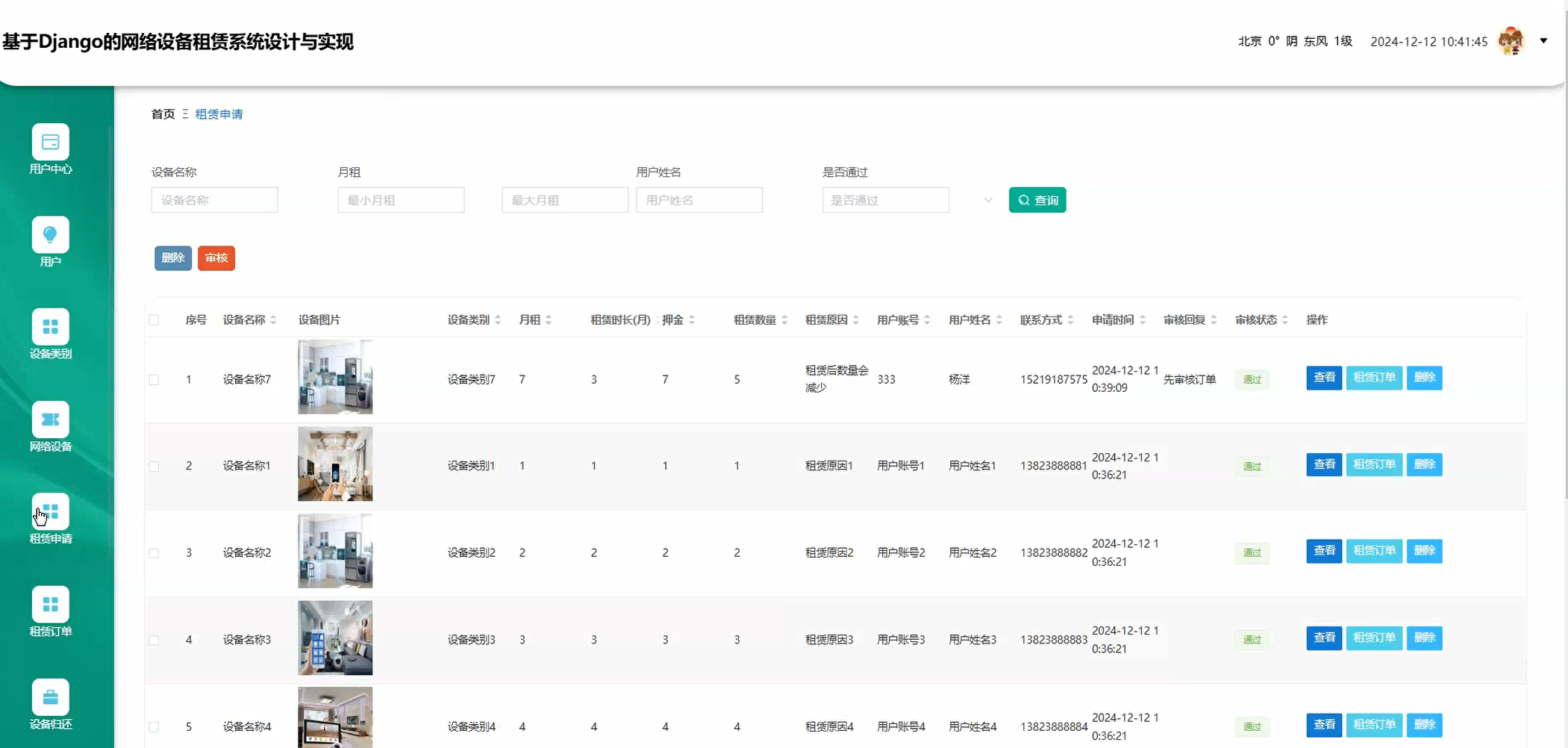1568x748 pixels.
Task: Sort by 租赁数量 column
Action: coord(784,320)
